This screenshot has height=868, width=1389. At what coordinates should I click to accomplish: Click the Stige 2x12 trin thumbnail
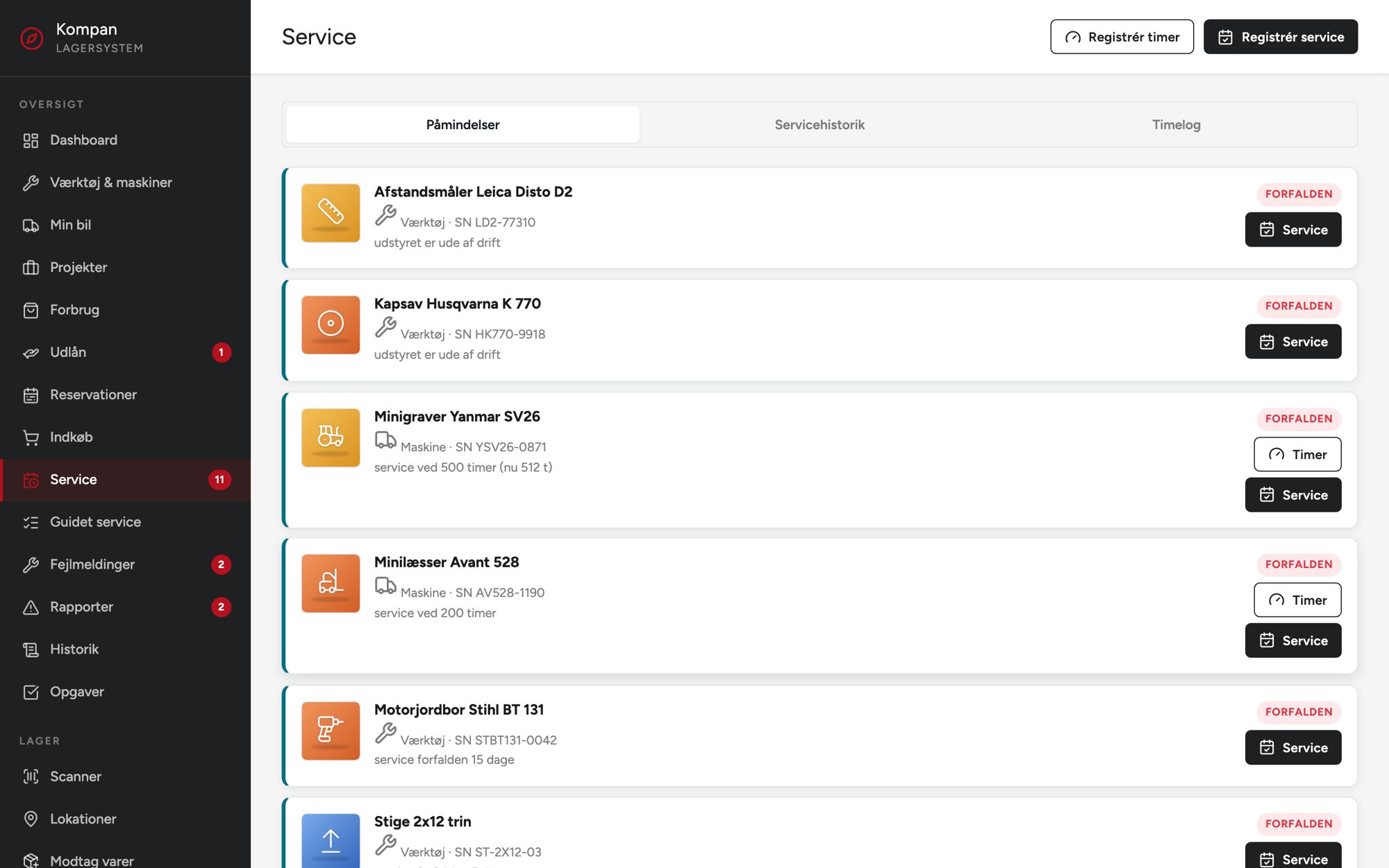tap(331, 841)
